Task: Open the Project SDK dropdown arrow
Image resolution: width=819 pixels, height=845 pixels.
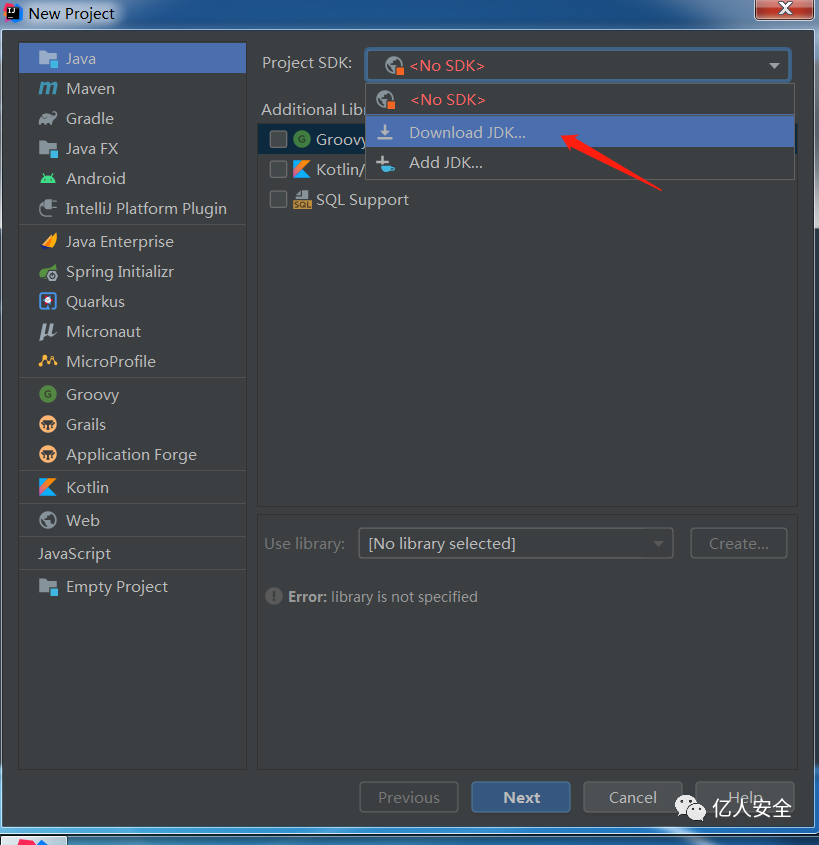Action: pos(774,66)
